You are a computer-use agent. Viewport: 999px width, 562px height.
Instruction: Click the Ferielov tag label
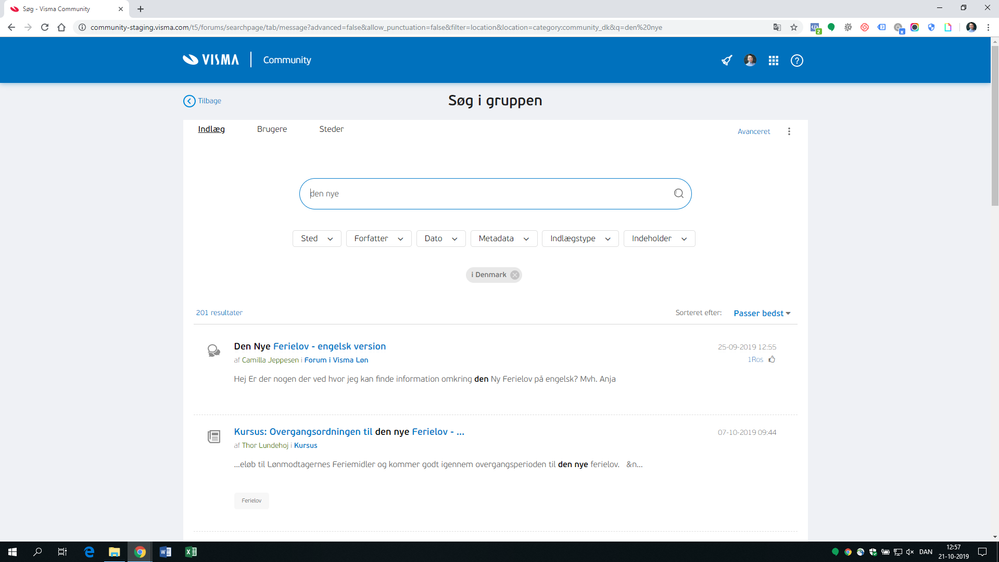tap(252, 500)
